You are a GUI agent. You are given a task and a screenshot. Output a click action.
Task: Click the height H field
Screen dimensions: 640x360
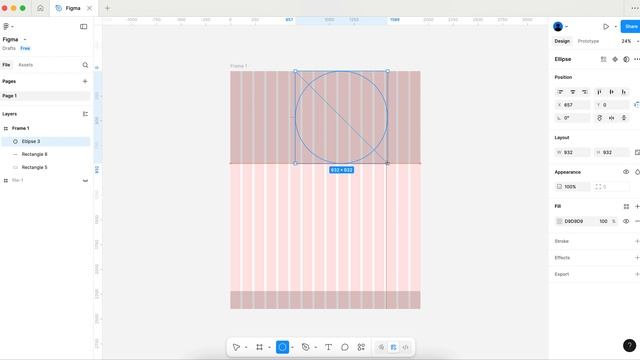click(x=611, y=152)
